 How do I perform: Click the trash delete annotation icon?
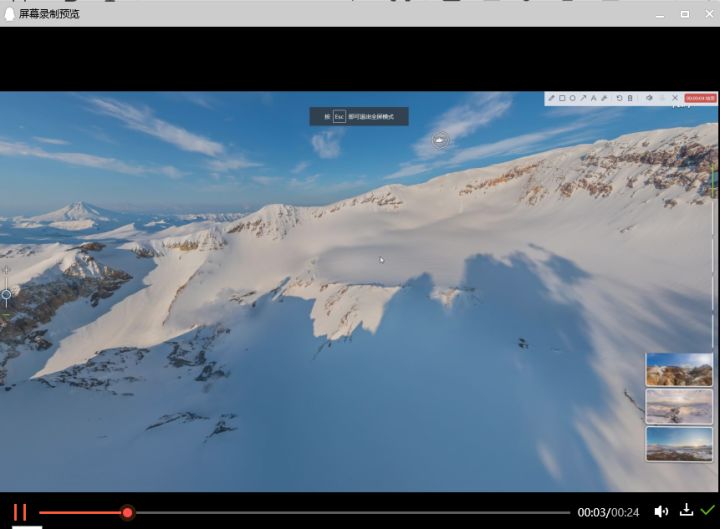630,98
